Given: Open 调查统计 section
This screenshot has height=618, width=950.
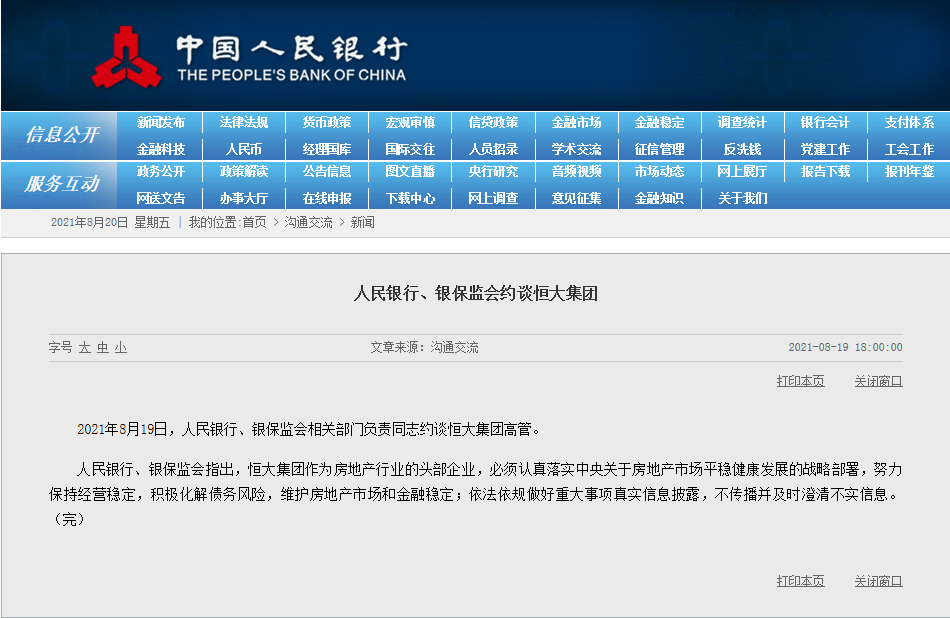Looking at the screenshot, I should point(742,122).
